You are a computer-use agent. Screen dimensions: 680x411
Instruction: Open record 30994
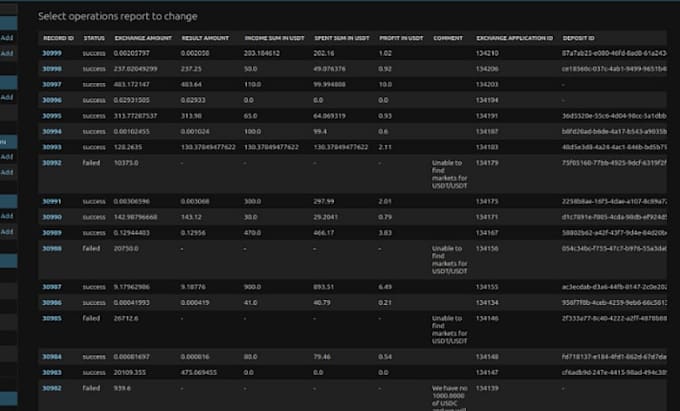tap(52, 131)
